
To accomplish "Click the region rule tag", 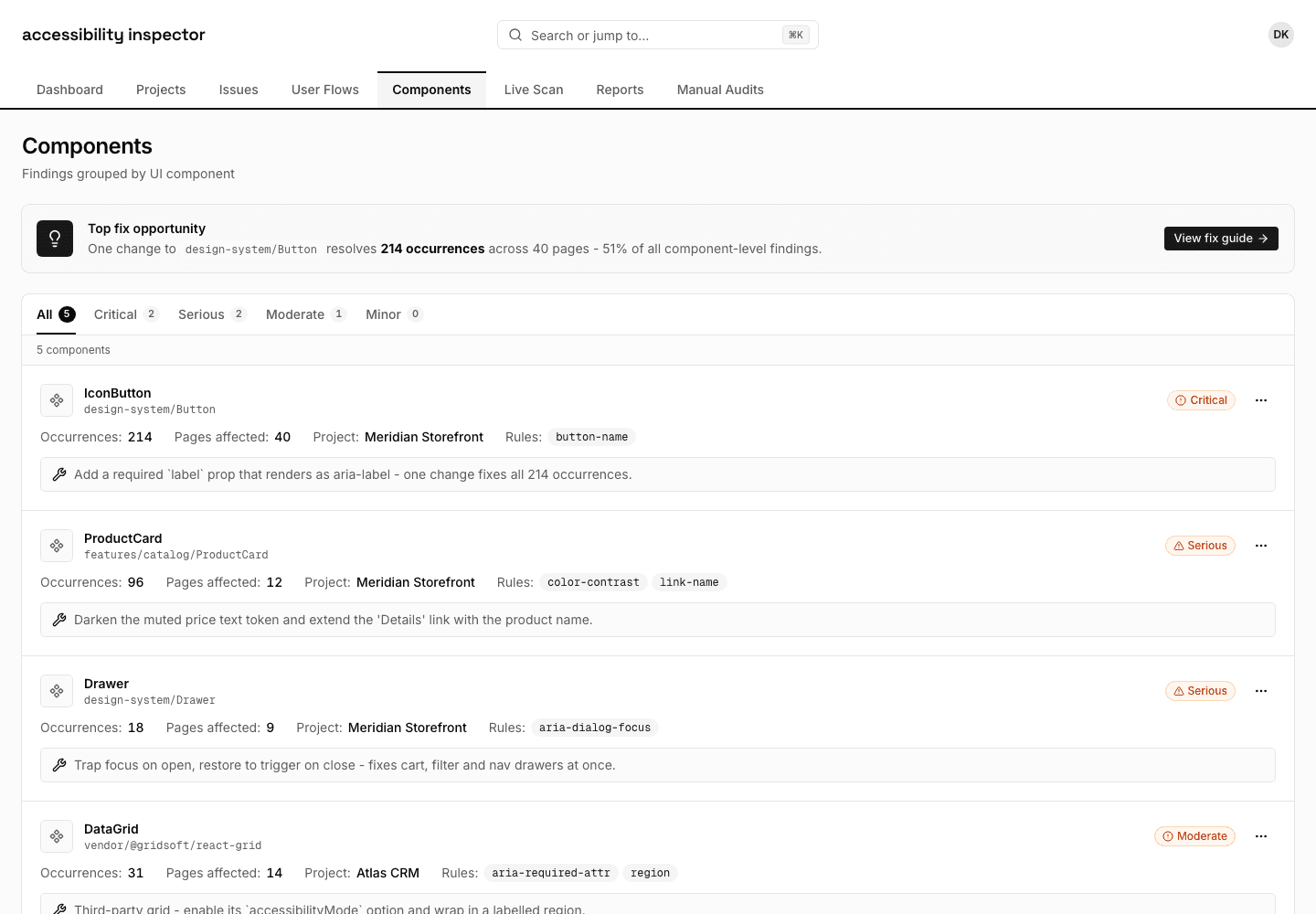I will [650, 873].
